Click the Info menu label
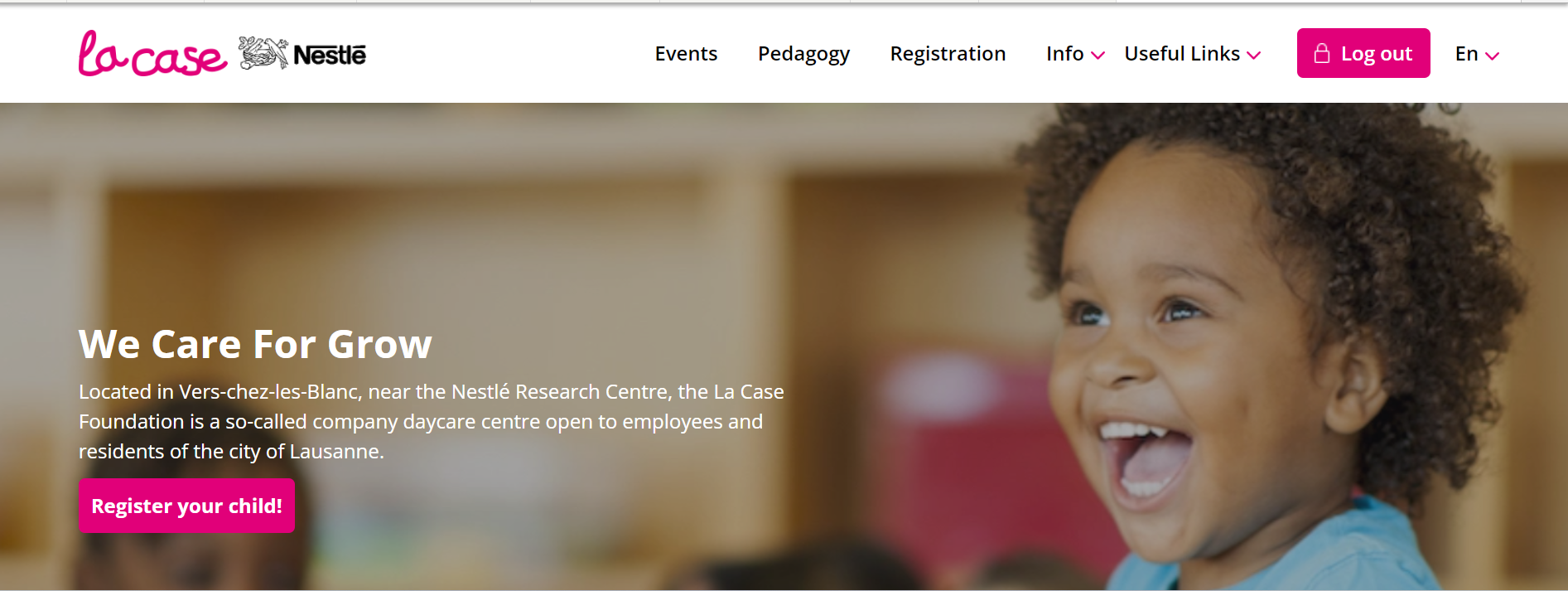The height and width of the screenshot is (591, 1568). pyautogui.click(x=1064, y=54)
